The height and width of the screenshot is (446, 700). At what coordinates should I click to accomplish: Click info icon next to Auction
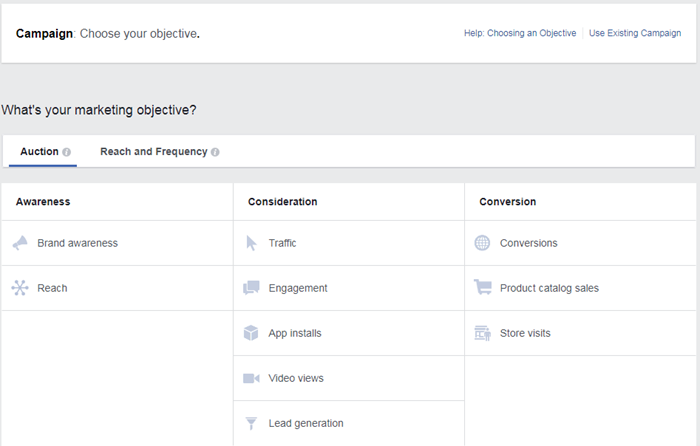click(x=67, y=152)
